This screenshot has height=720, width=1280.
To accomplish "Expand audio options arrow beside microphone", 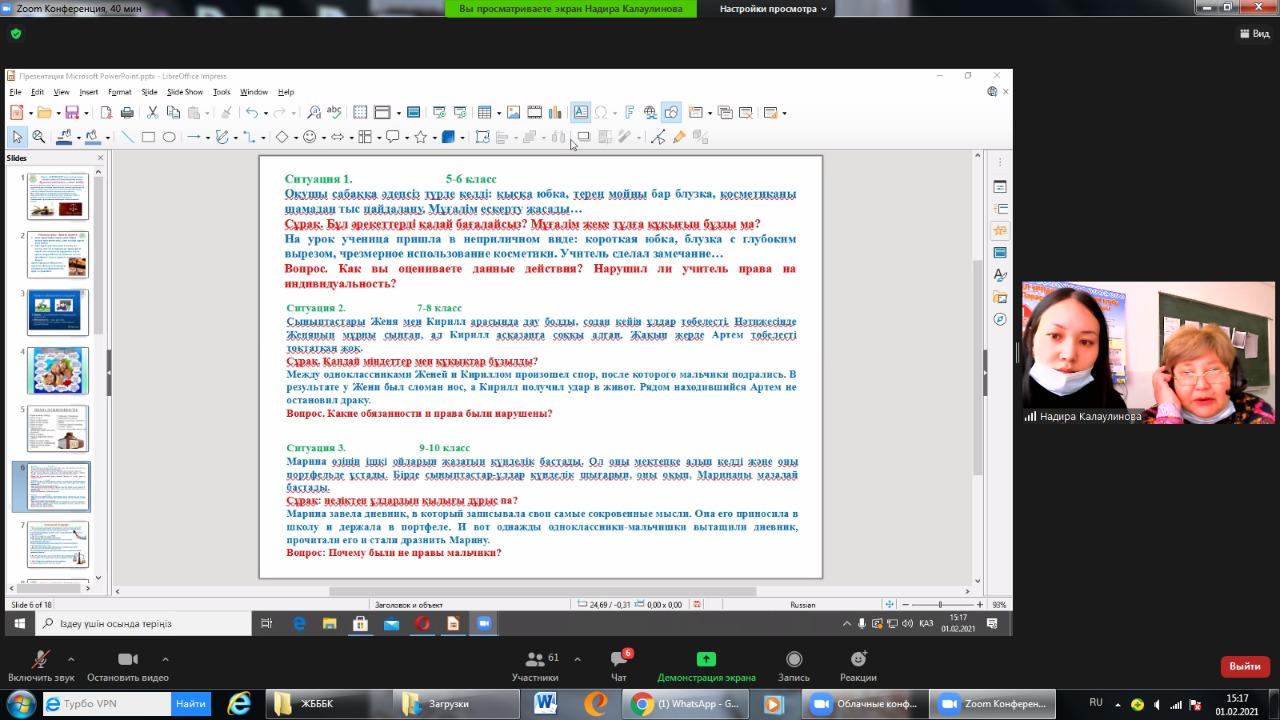I will click(71, 659).
